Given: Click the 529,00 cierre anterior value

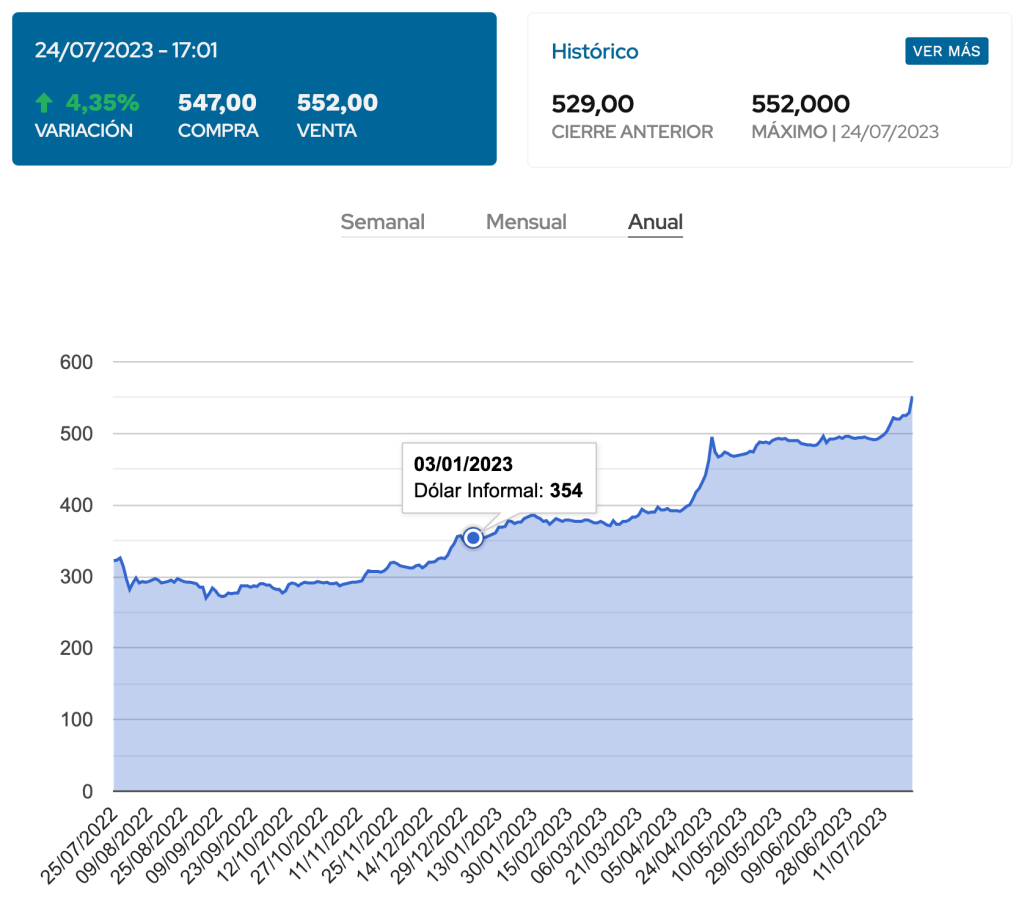Looking at the screenshot, I should (593, 104).
